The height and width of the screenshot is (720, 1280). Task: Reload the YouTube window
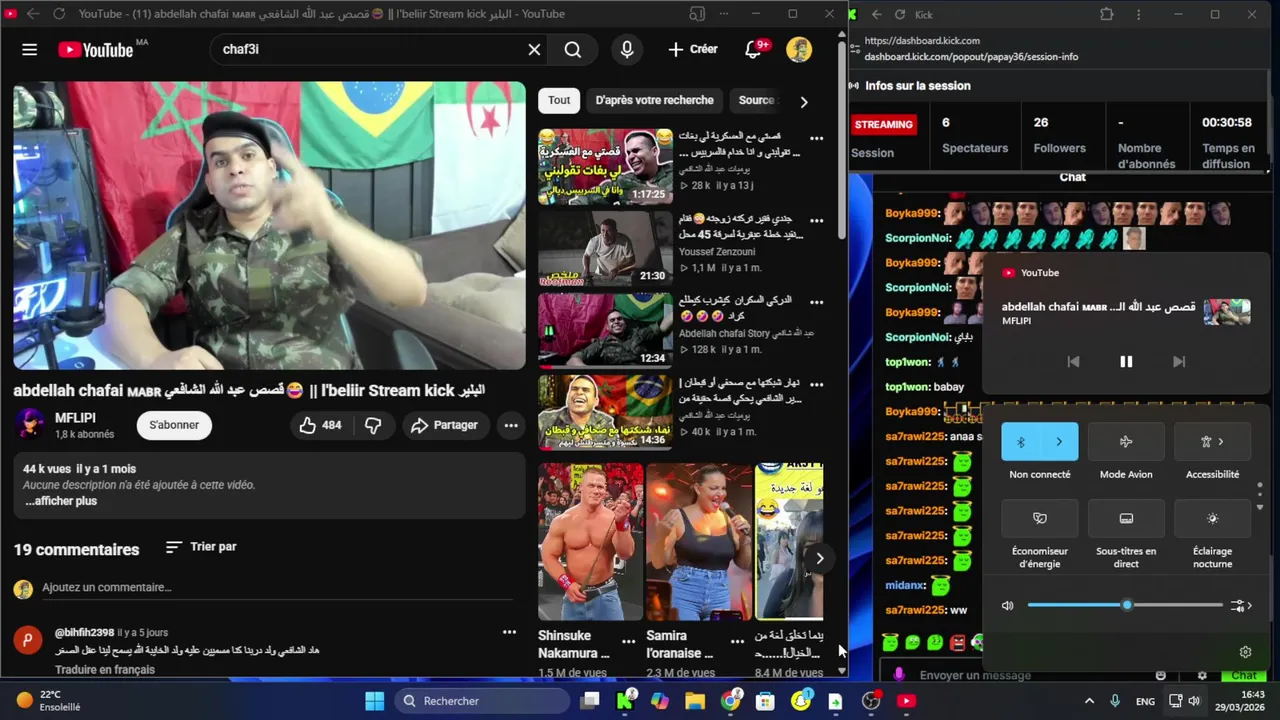59,14
